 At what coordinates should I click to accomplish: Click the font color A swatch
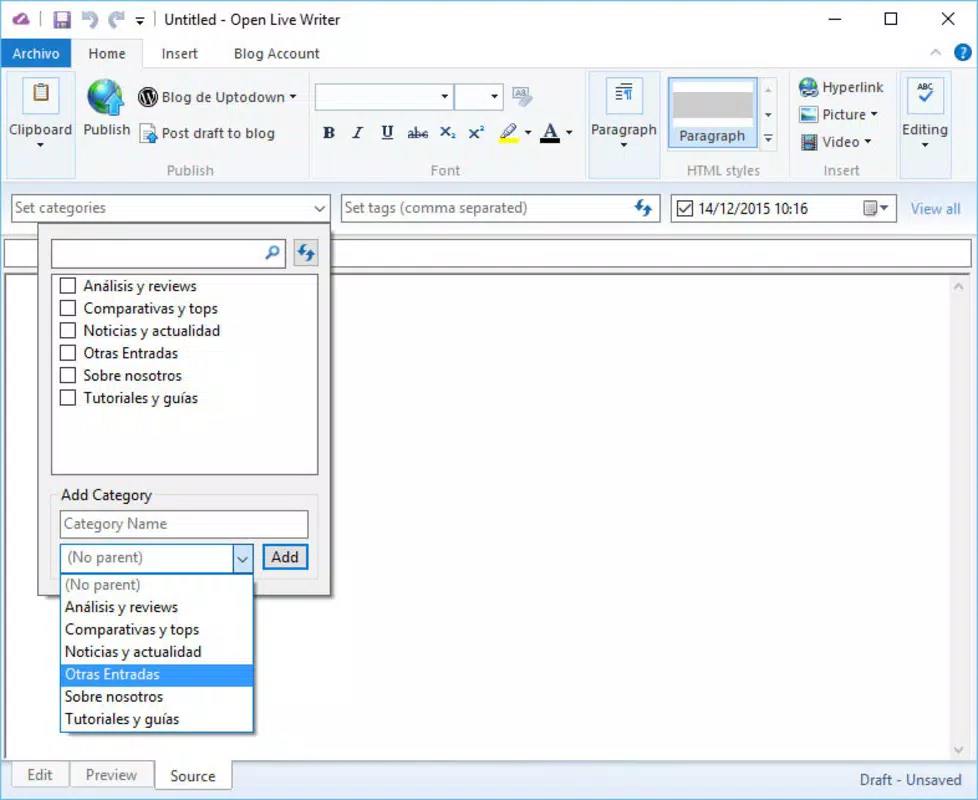click(x=550, y=132)
